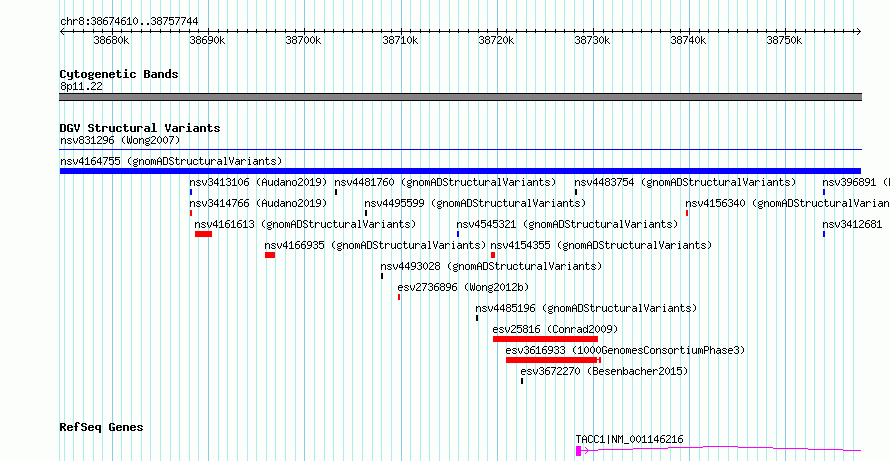This screenshot has height=461, width=890.
Task: Click the 38690k ruler tick label
Action: pos(208,40)
